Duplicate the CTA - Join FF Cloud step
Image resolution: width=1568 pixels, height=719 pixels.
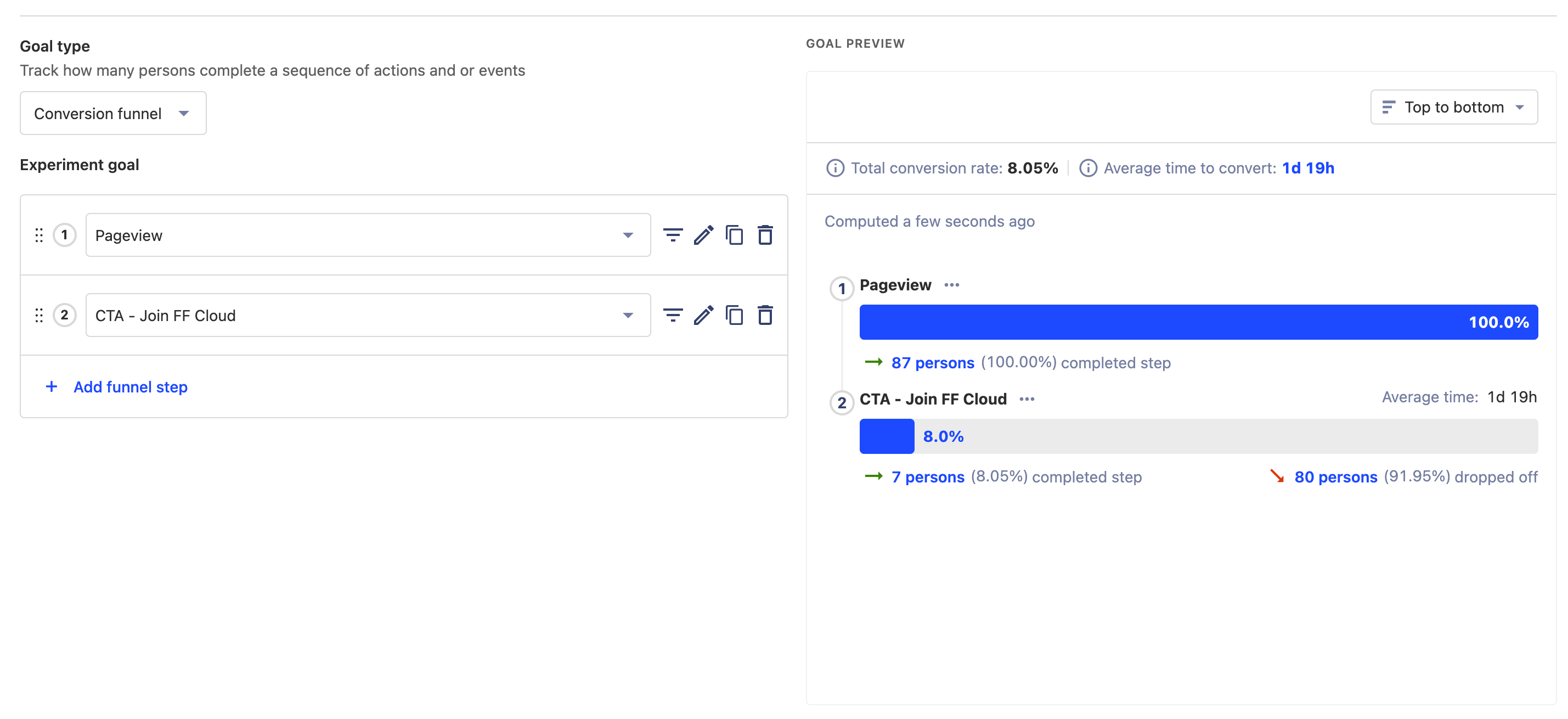[x=735, y=314]
